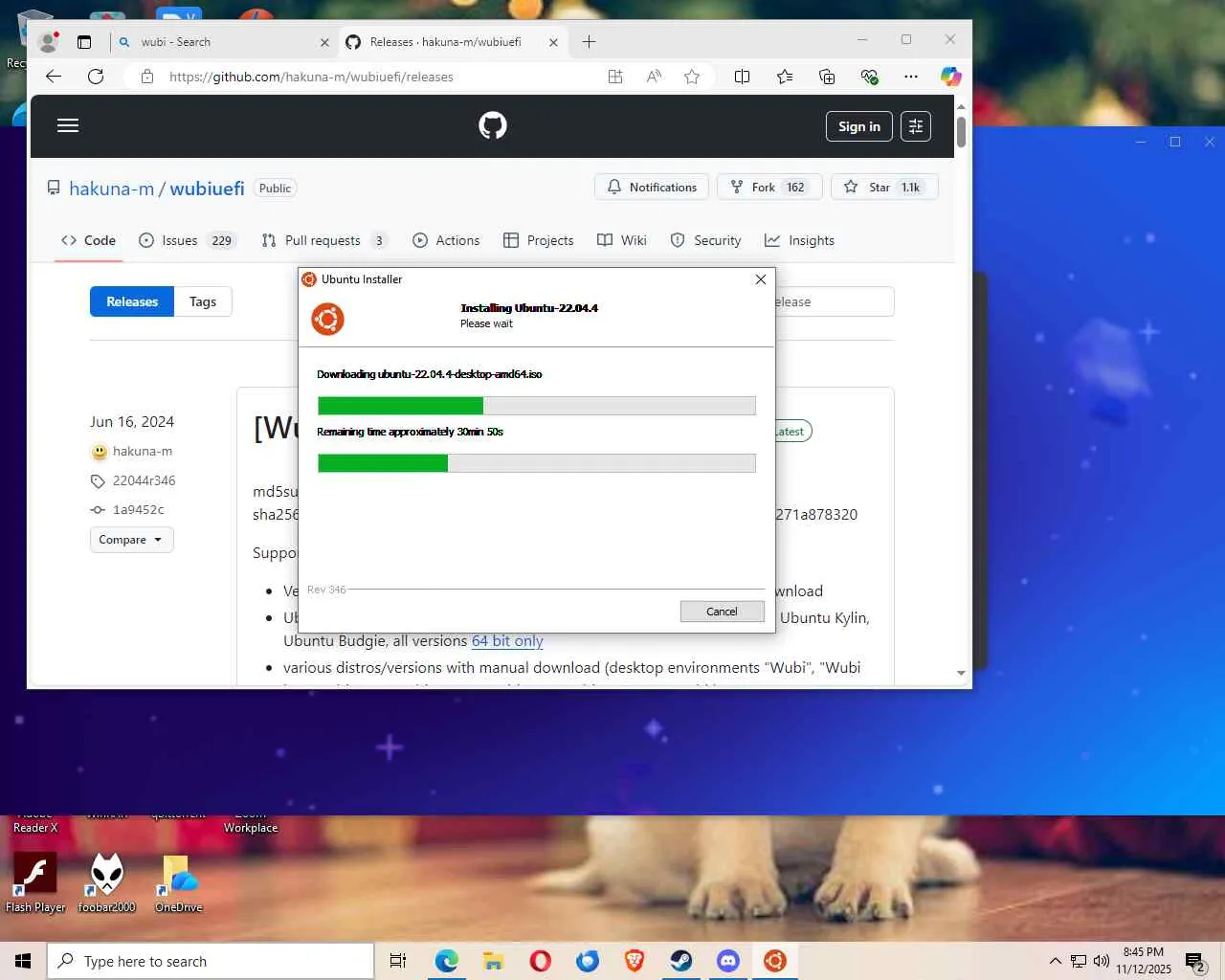Refresh the GitHub releases page

(x=96, y=77)
